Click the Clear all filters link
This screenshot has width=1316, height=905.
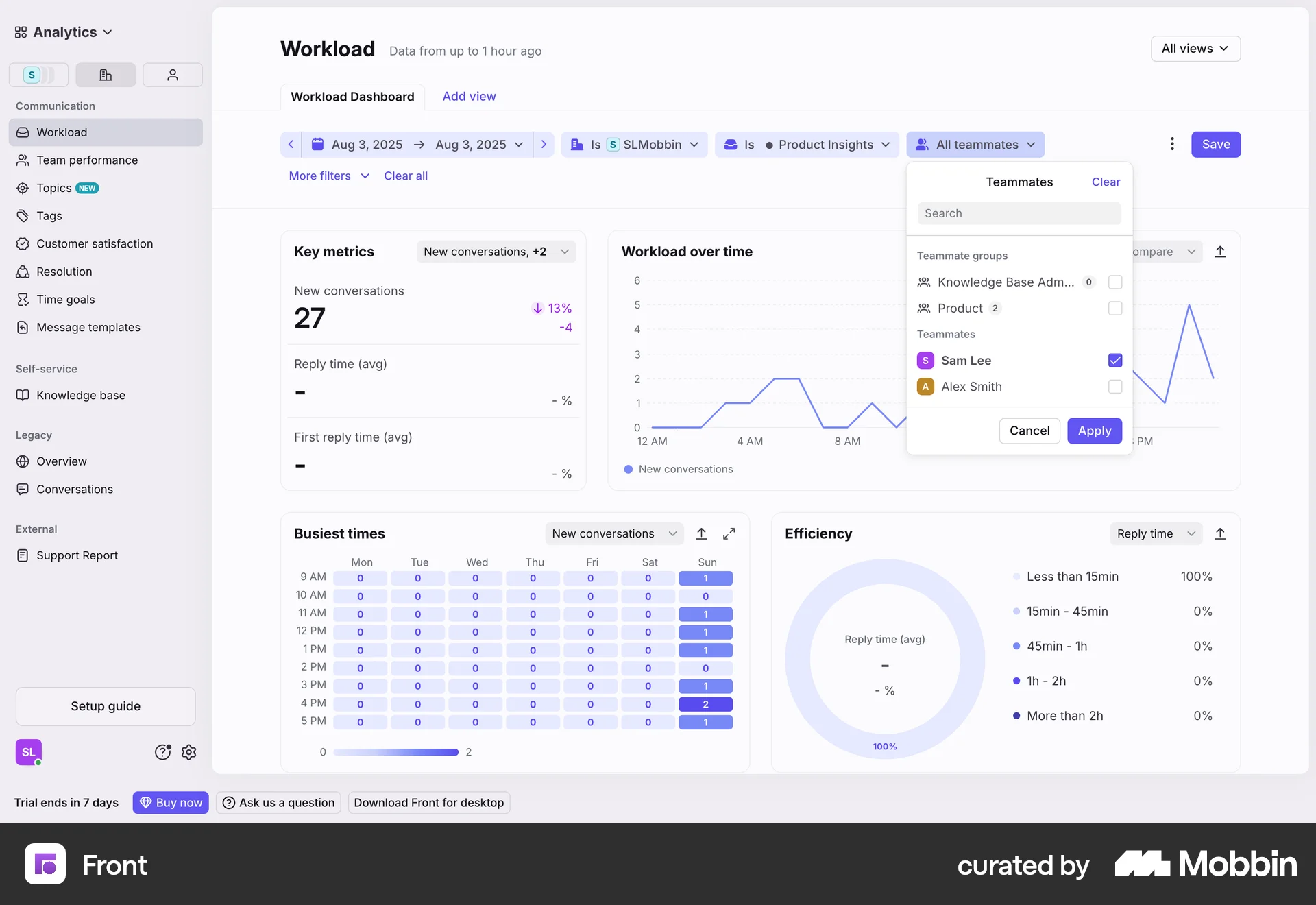click(406, 176)
